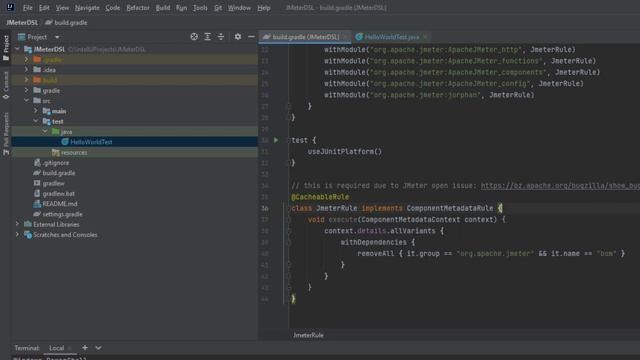Expand all nodes in the Project panel
Screen dimensions: 640x360
(x=207, y=37)
